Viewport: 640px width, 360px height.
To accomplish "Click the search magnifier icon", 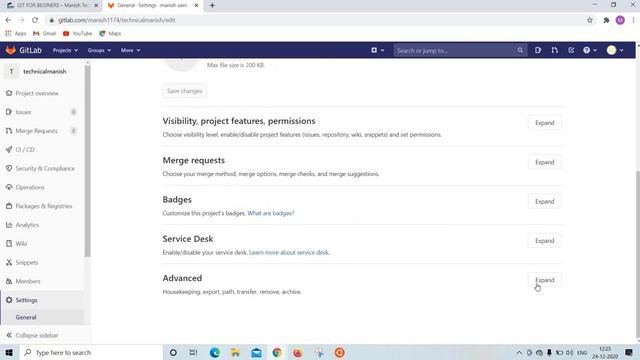I will (520, 51).
